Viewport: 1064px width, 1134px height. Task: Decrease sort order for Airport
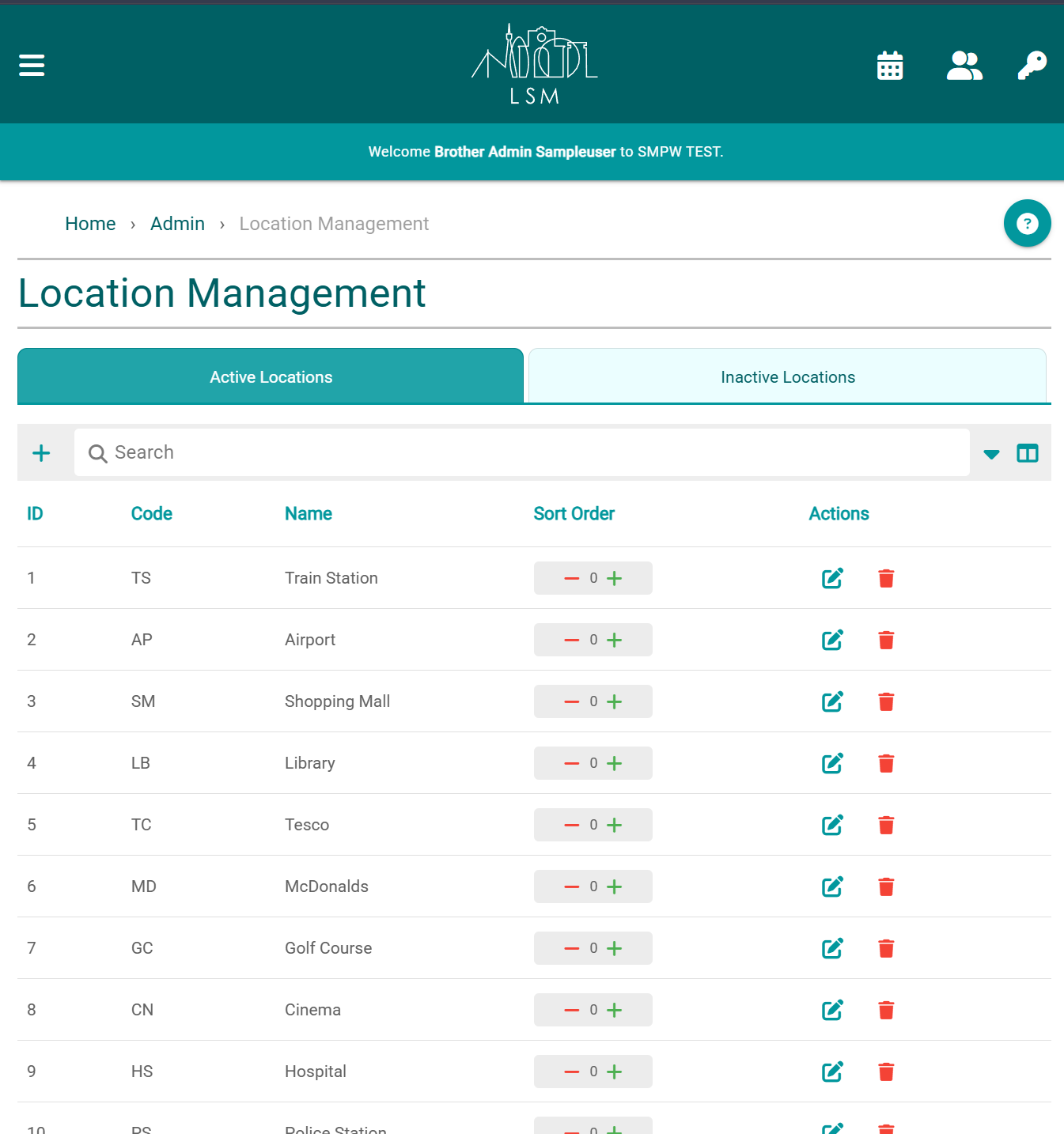(x=571, y=640)
